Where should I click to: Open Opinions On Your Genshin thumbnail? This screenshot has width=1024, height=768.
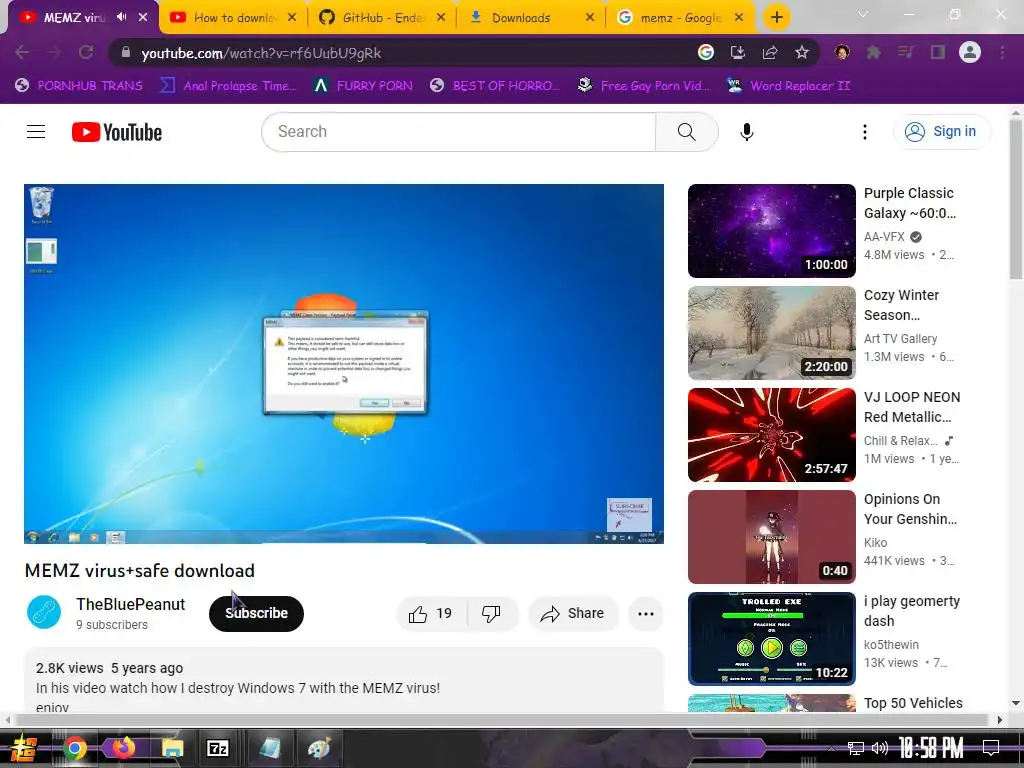[772, 537]
